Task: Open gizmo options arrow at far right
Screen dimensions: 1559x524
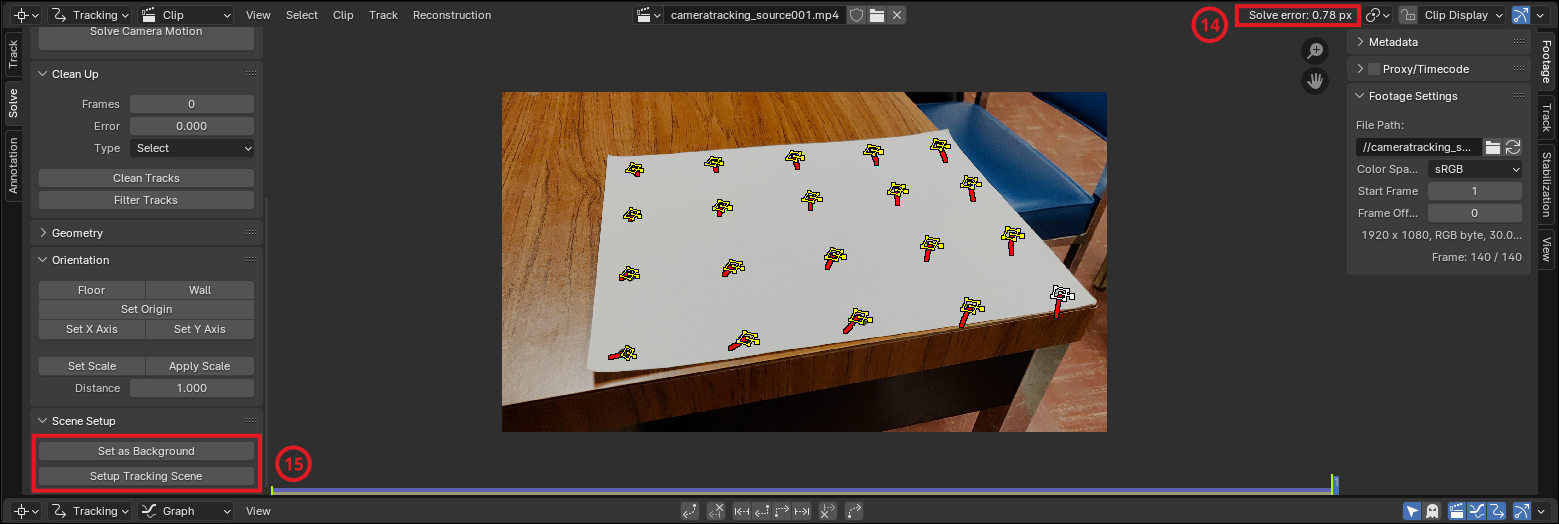Action: pyautogui.click(x=1541, y=15)
